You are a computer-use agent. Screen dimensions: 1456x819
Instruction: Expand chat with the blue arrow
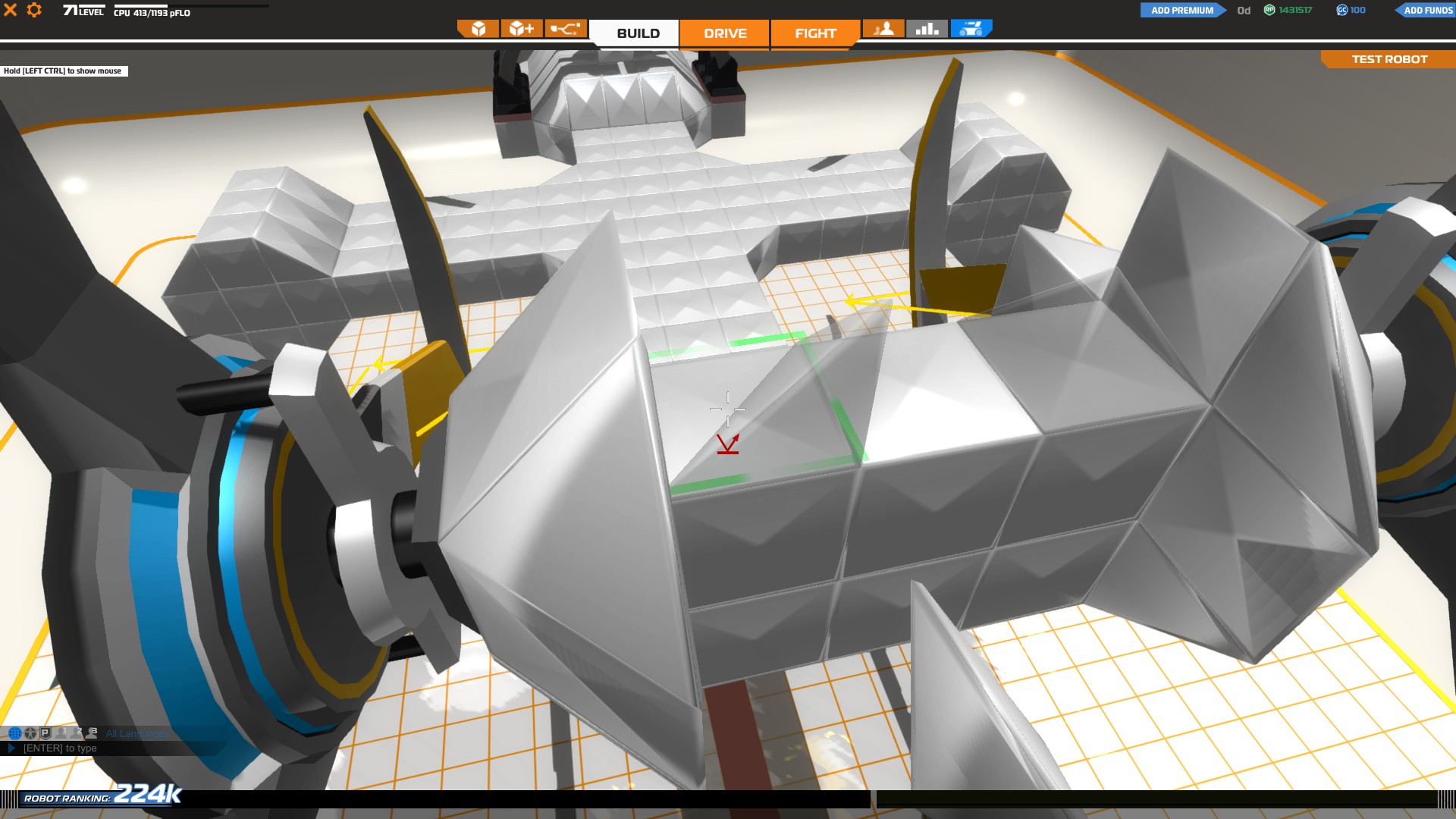point(11,748)
